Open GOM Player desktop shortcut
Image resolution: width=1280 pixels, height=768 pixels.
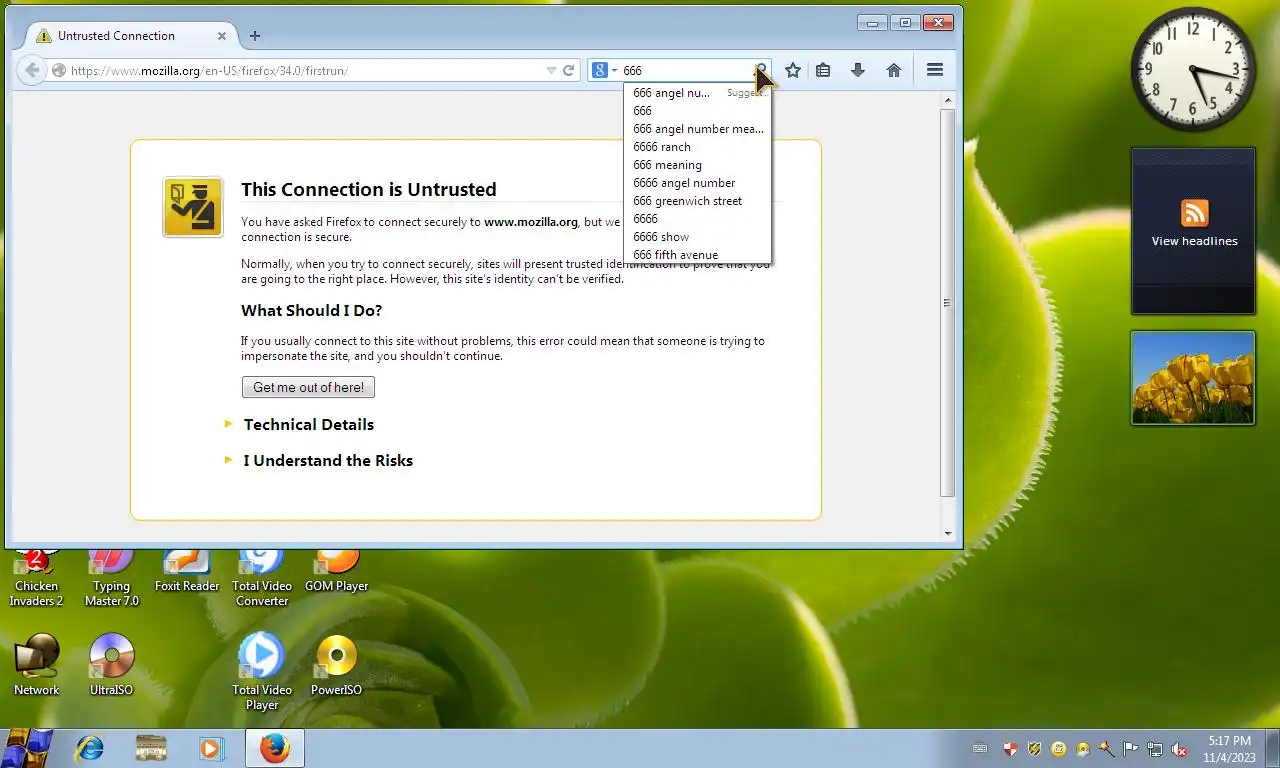pyautogui.click(x=337, y=572)
